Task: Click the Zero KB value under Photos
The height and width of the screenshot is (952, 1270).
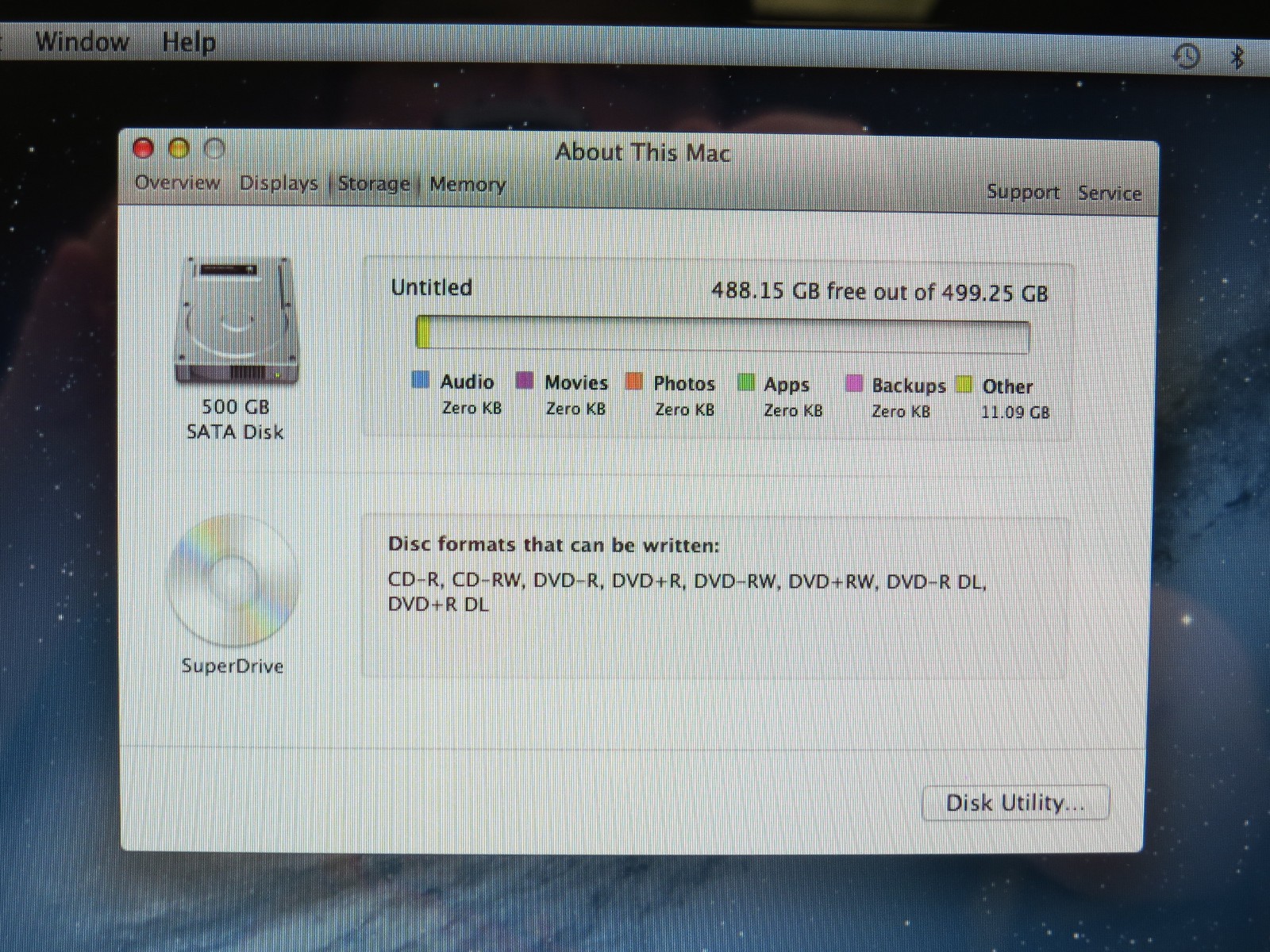Action: coord(684,409)
